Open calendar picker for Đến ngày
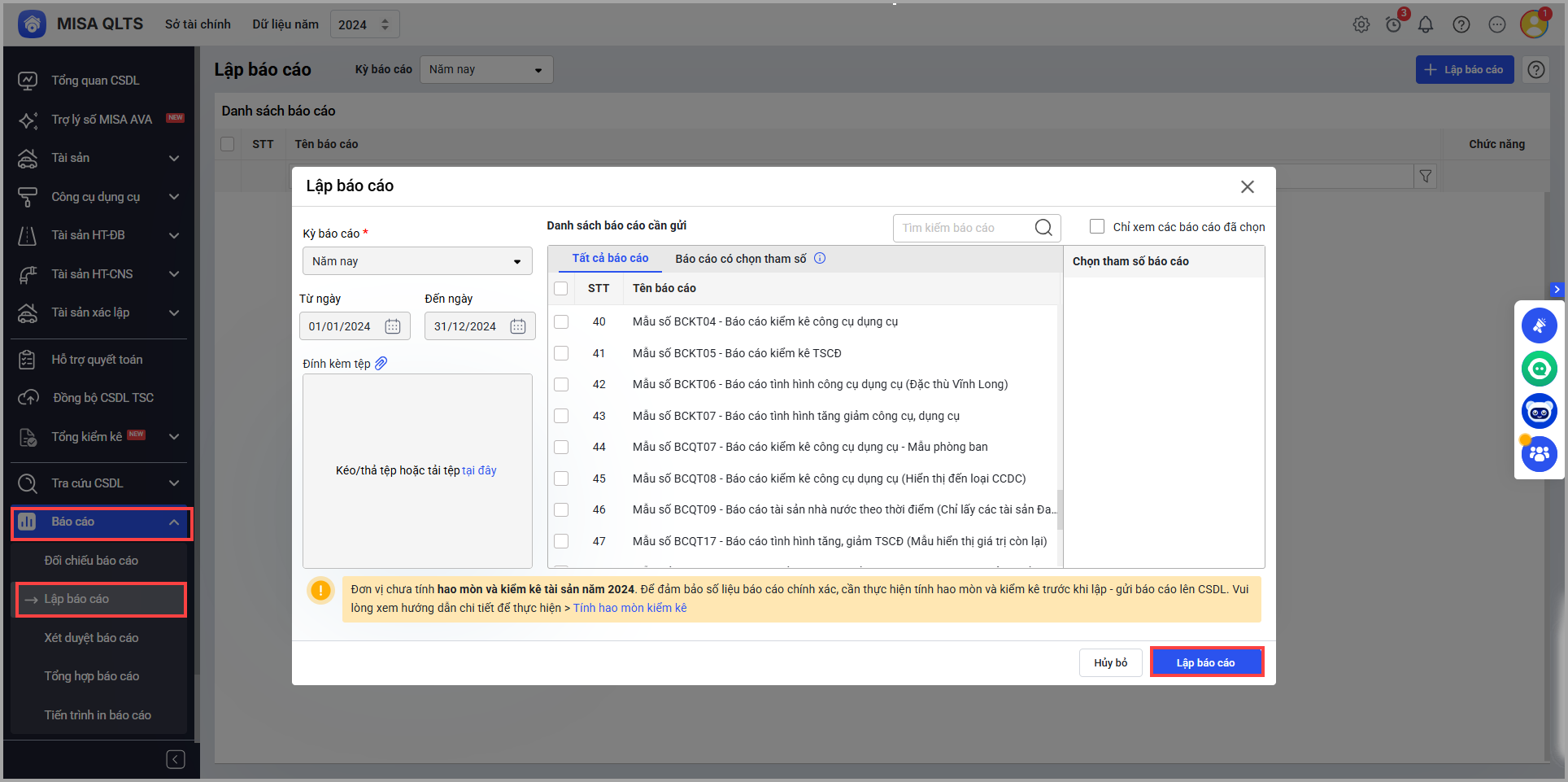The width and height of the screenshot is (1568, 782). 518,326
